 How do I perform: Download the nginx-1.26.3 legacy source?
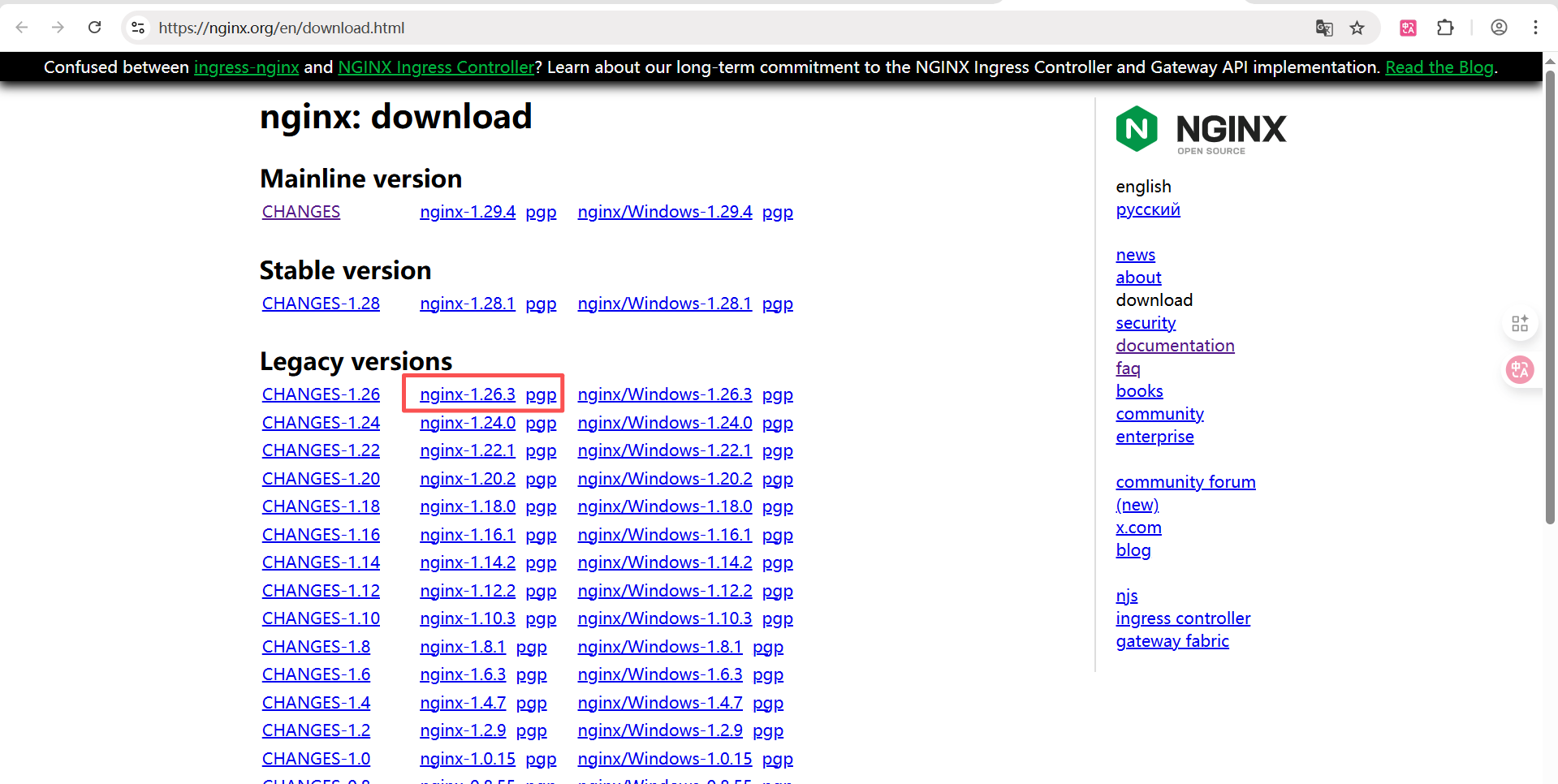point(467,394)
